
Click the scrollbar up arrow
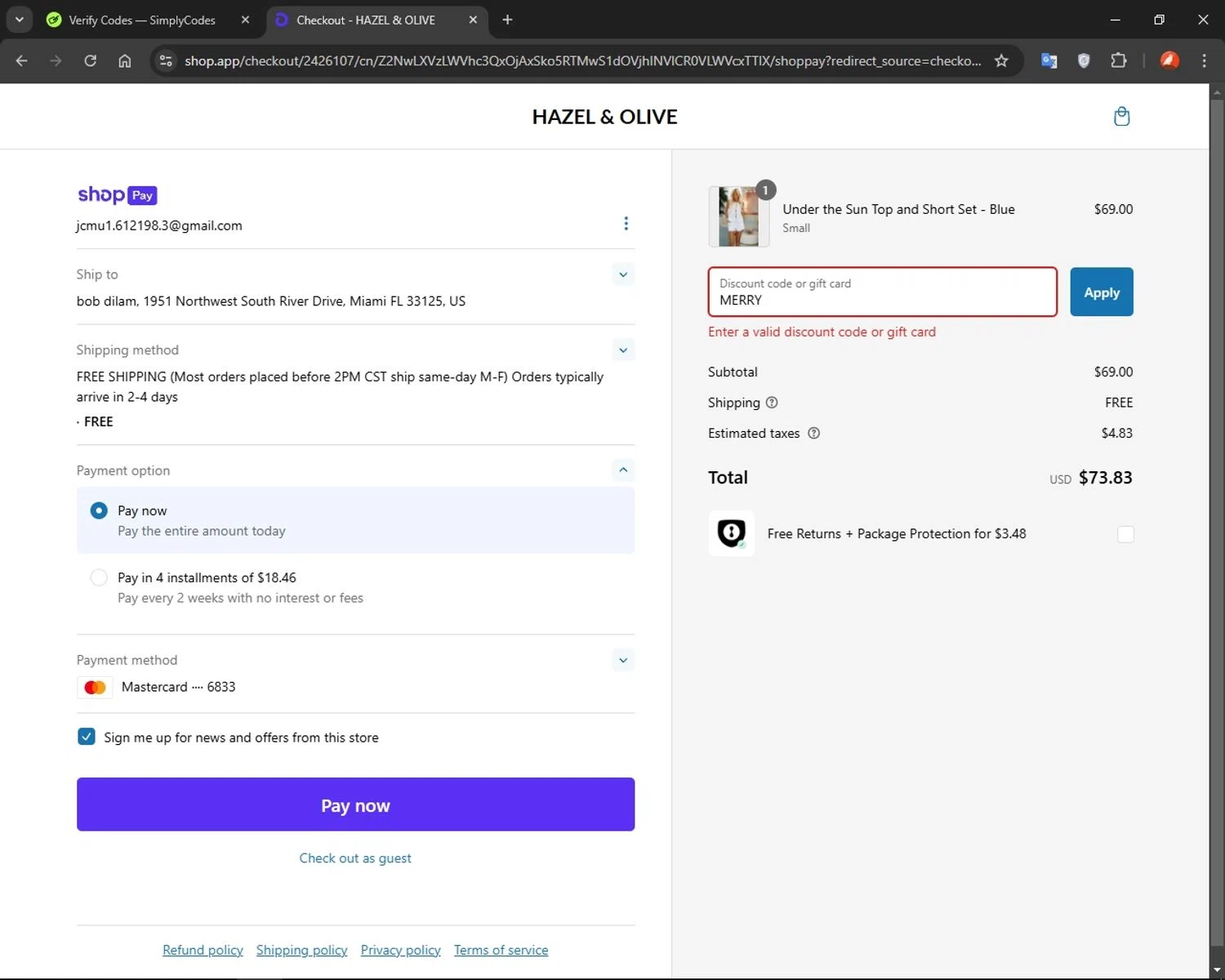[1217, 91]
